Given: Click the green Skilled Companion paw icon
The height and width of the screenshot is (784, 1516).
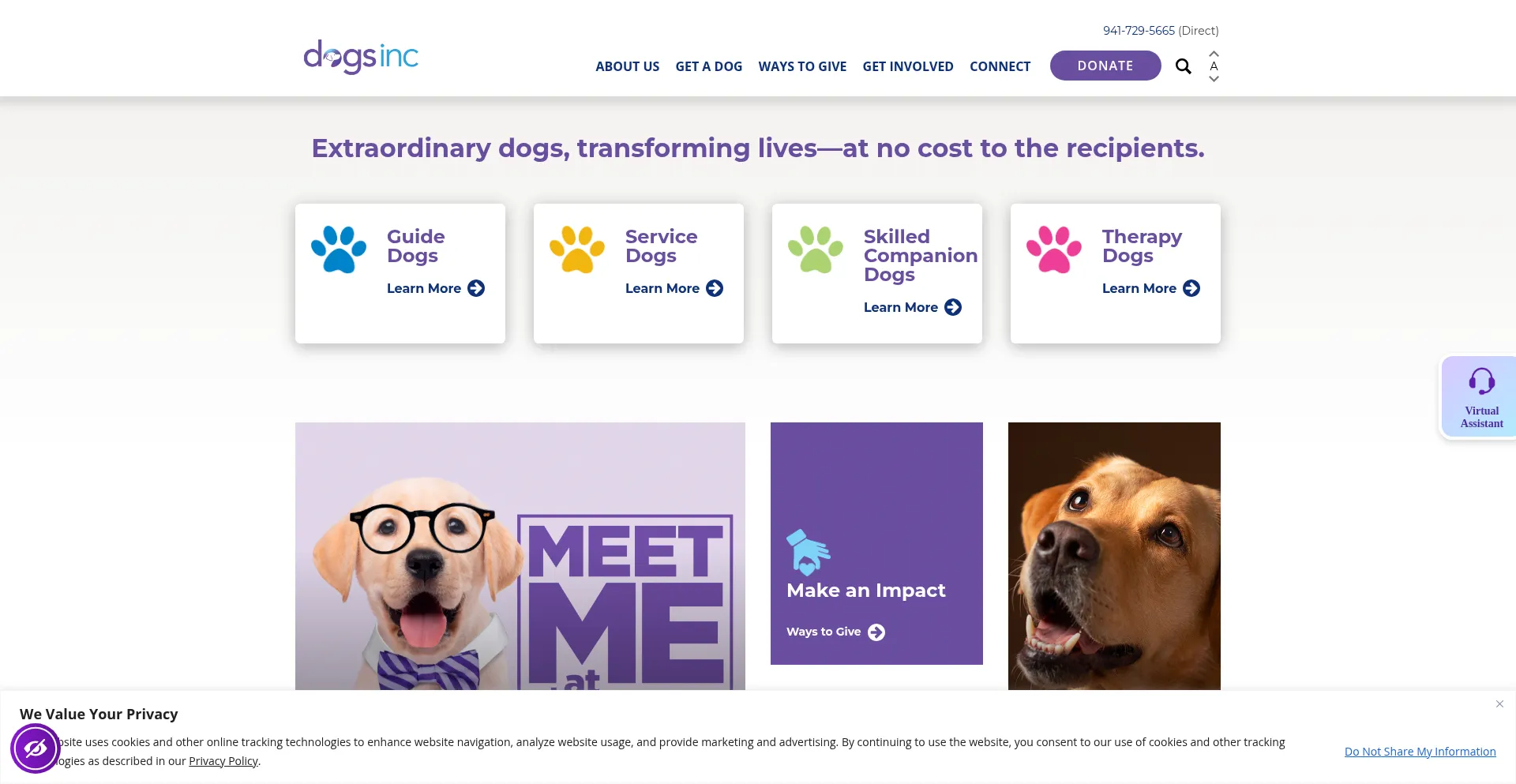Looking at the screenshot, I should (x=816, y=249).
